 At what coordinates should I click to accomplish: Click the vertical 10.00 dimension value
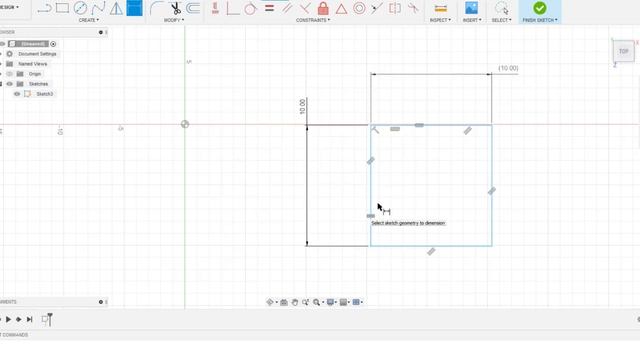tap(302, 107)
